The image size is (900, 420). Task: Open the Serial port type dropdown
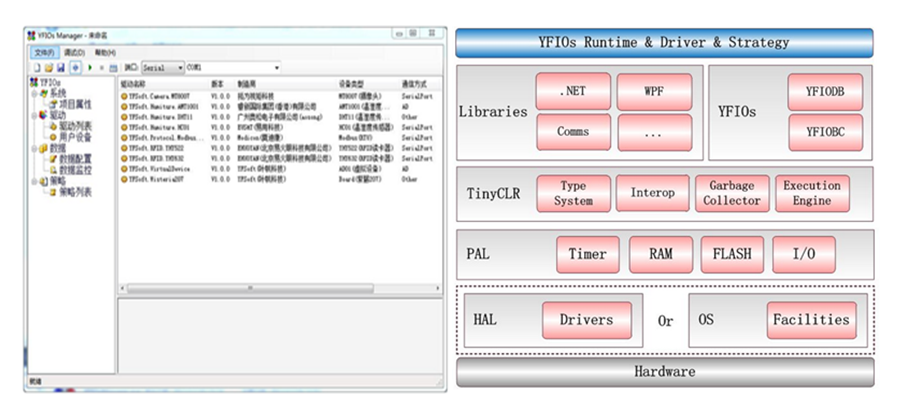(x=163, y=68)
